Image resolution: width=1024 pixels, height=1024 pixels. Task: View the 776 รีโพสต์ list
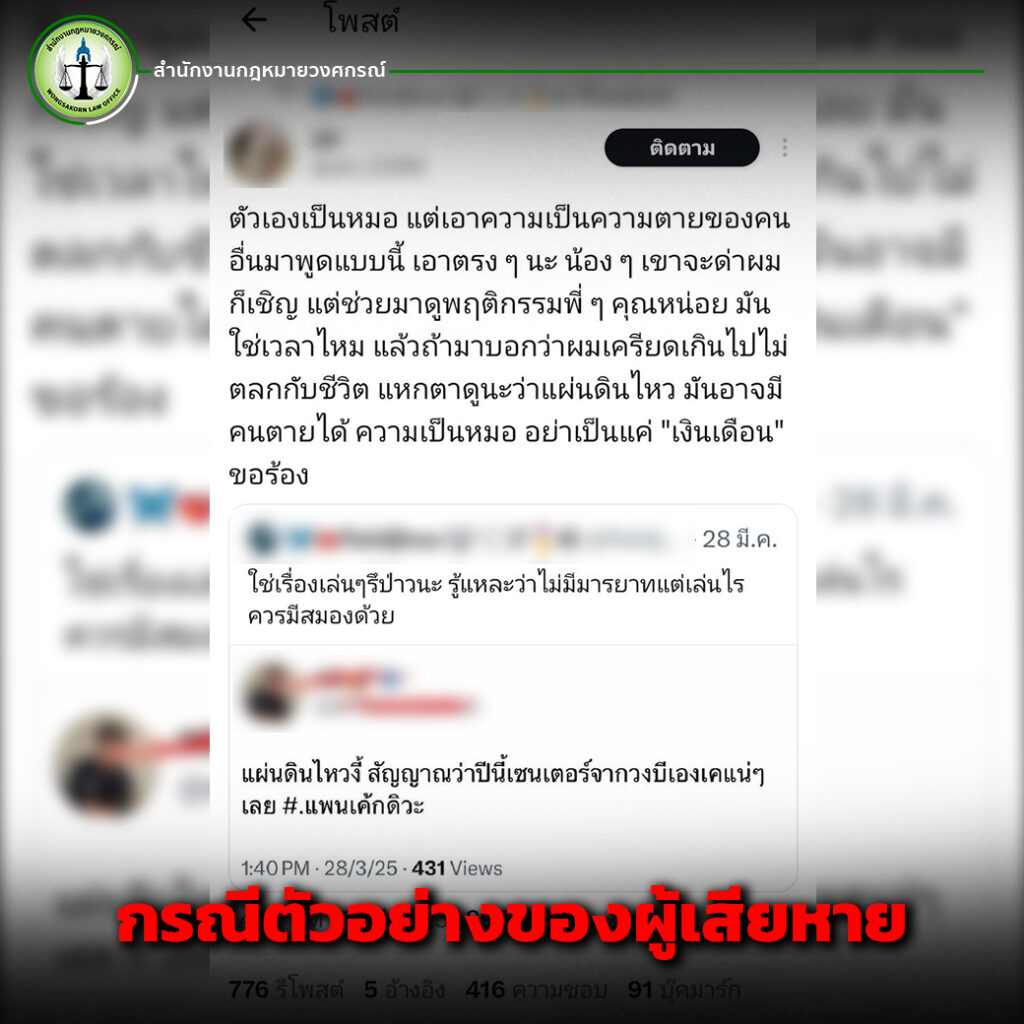point(286,990)
